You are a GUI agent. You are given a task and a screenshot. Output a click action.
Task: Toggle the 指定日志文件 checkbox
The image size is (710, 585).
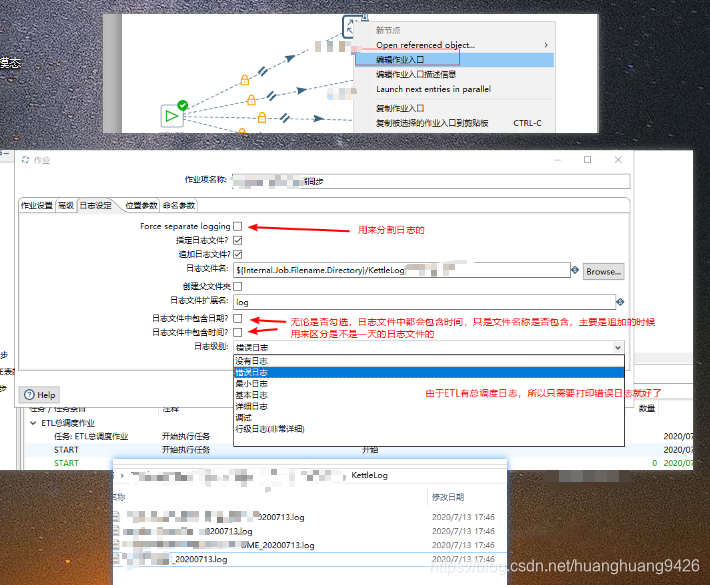238,240
